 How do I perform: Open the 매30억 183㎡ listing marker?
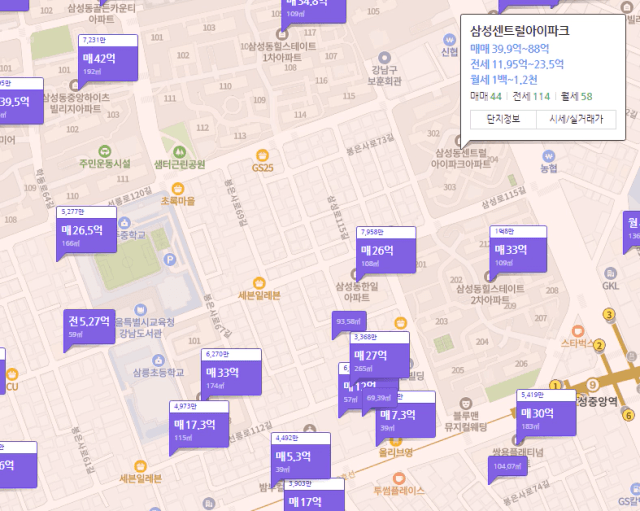click(546, 413)
